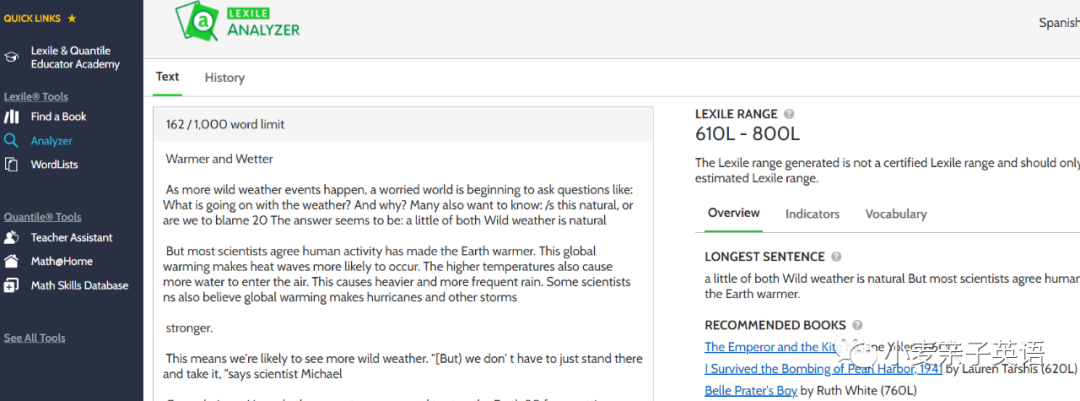Click the See All Tools link
1080x401 pixels.
pos(34,338)
